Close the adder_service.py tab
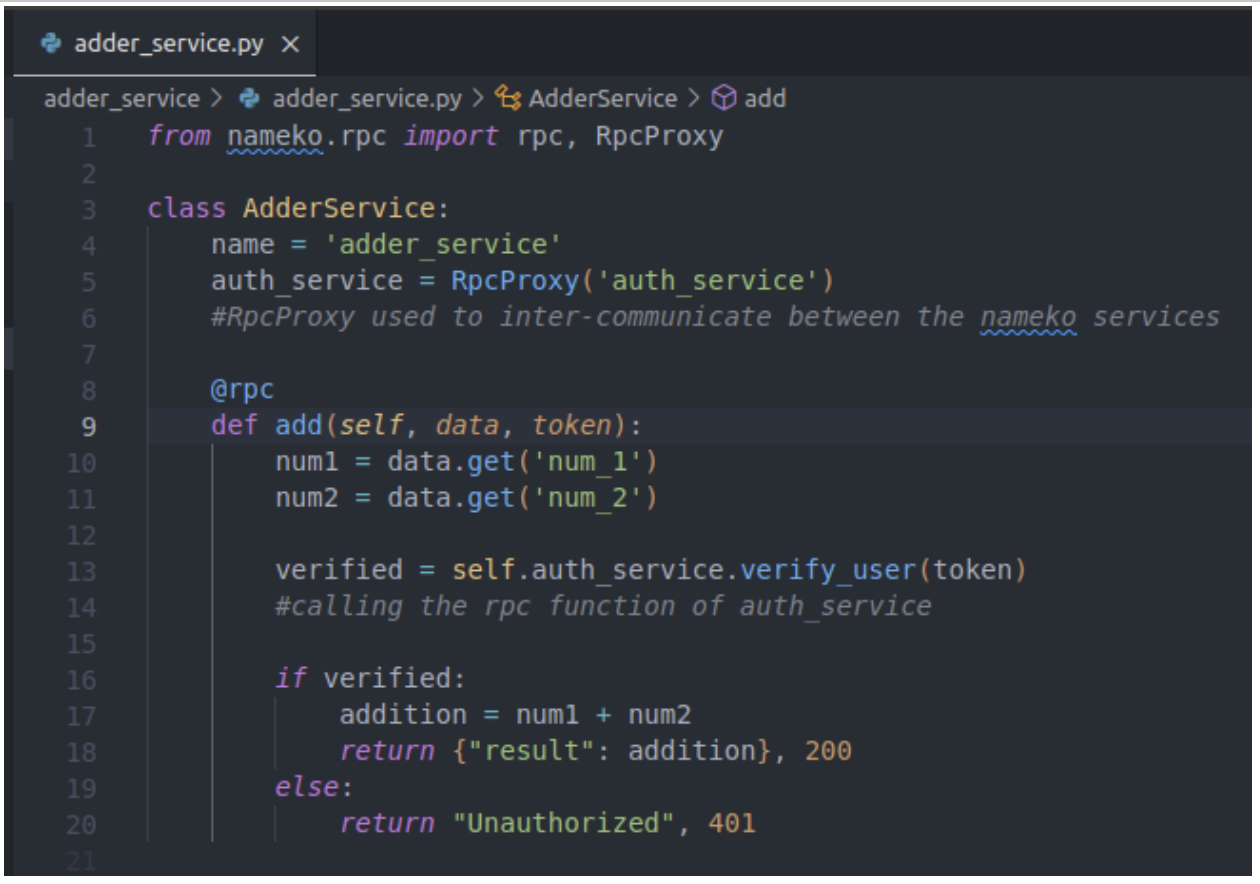1260x884 pixels. [x=291, y=46]
